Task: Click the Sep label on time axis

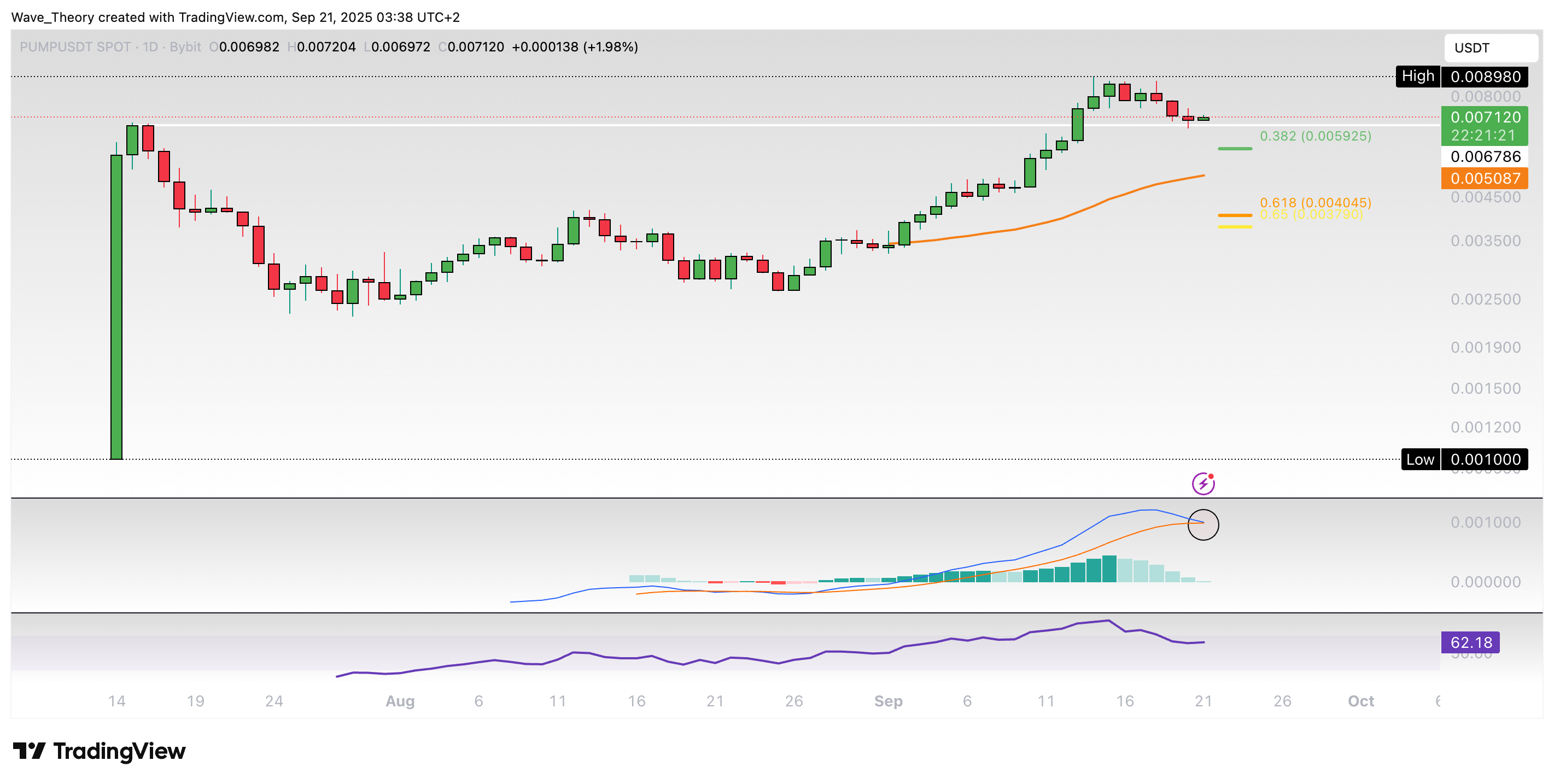Action: pos(888,701)
